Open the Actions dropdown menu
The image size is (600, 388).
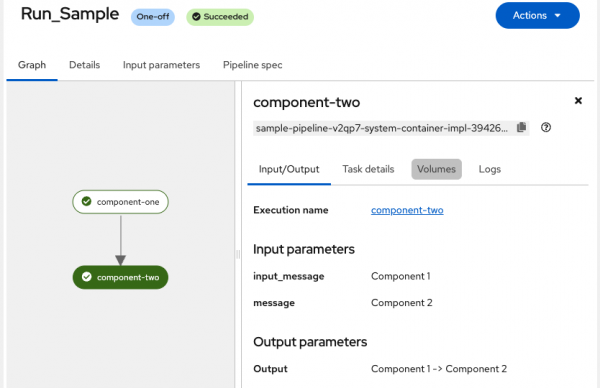point(537,15)
